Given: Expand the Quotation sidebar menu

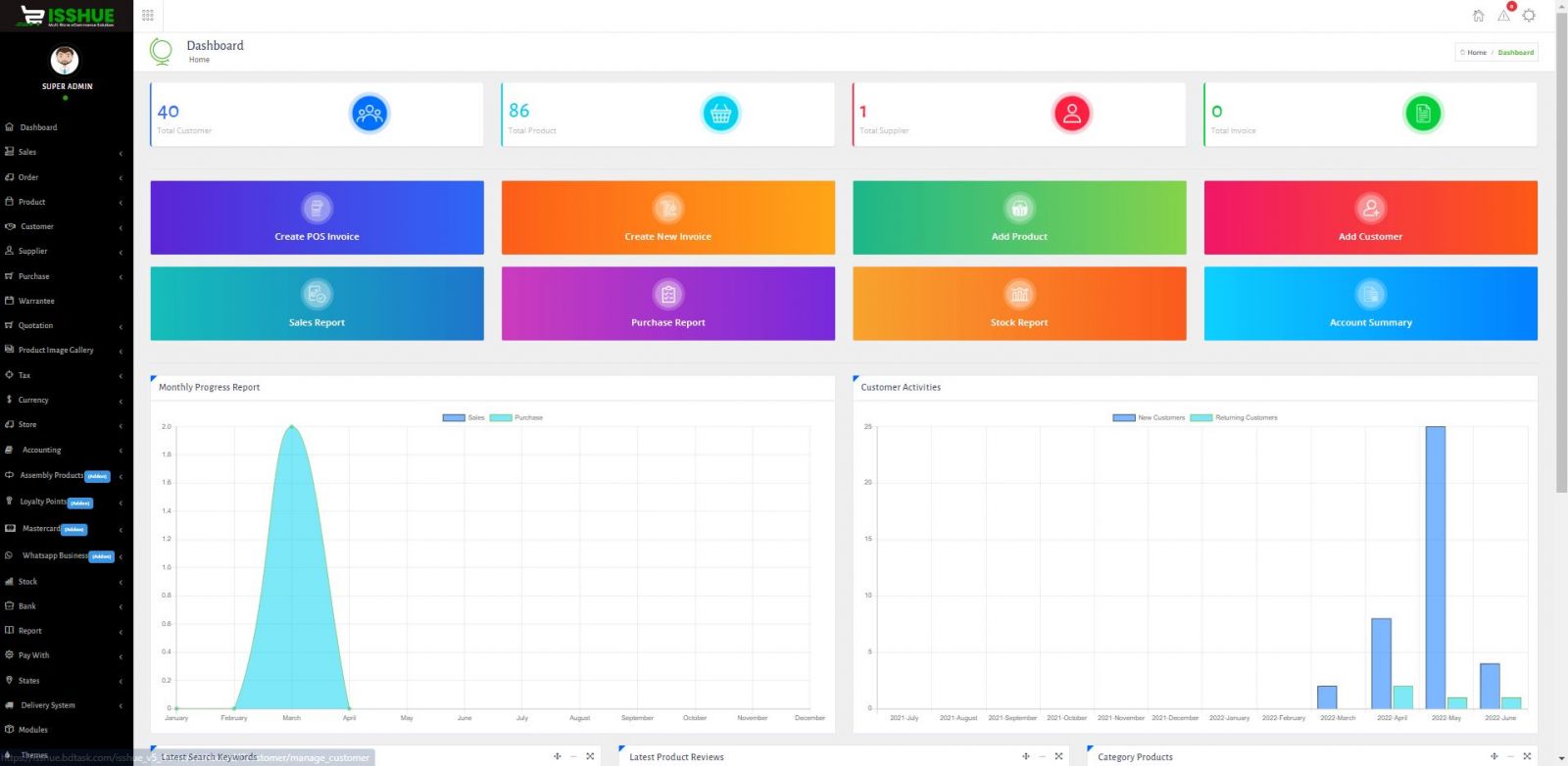Looking at the screenshot, I should click(65, 325).
